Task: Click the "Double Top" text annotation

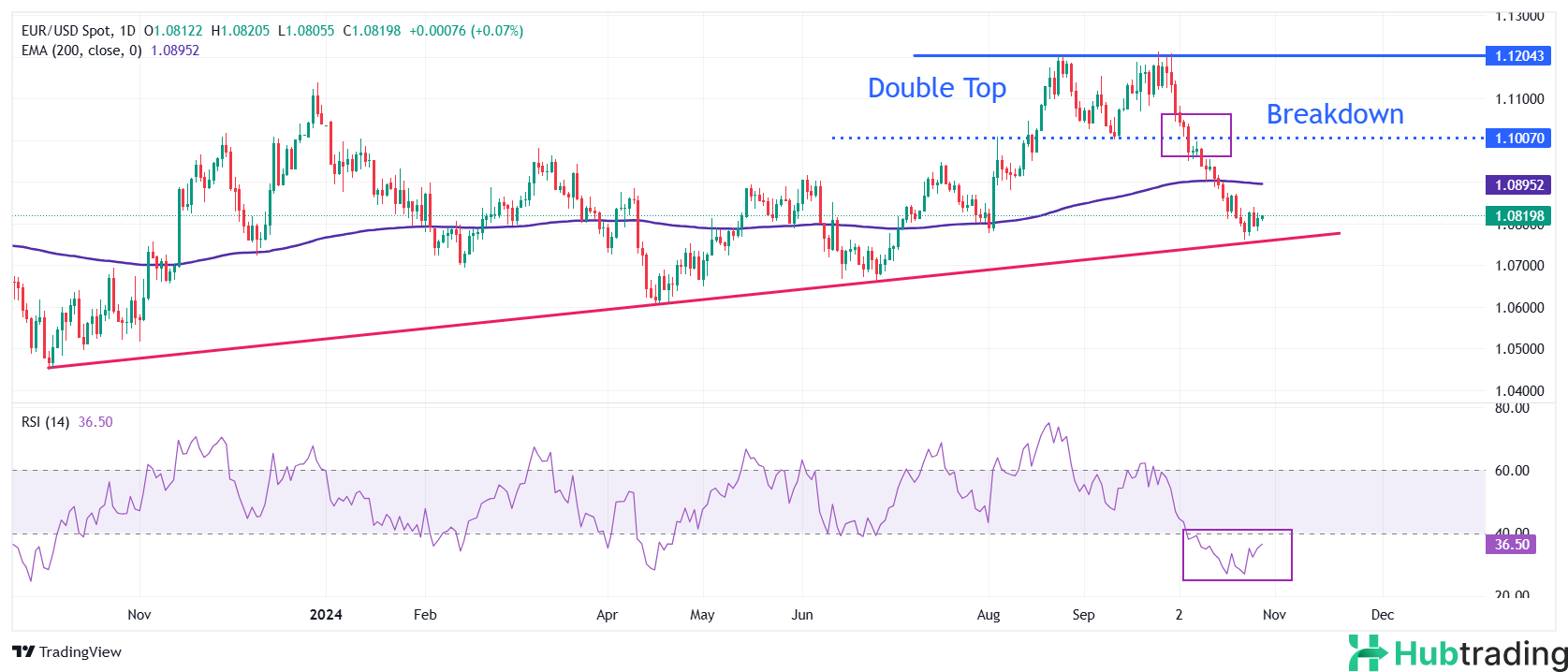Action: [x=936, y=88]
